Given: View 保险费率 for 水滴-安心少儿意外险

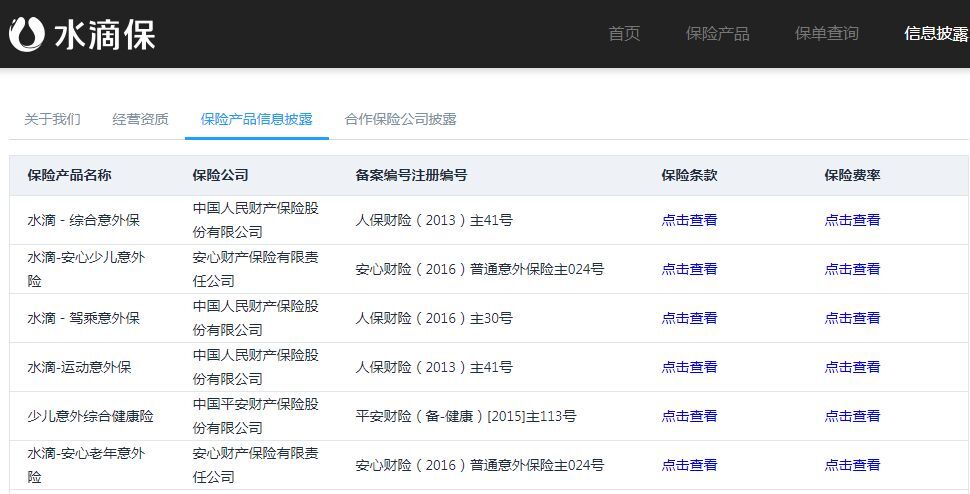Looking at the screenshot, I should point(852,269).
